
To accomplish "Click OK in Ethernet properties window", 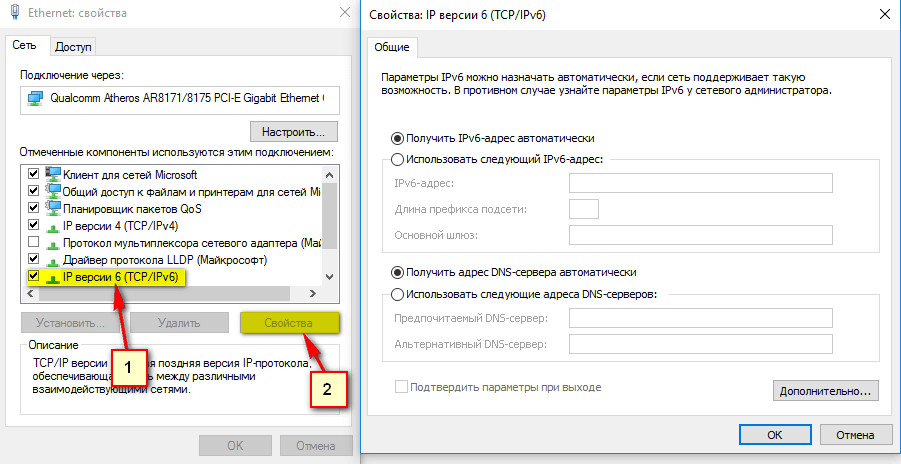I will pyautogui.click(x=235, y=446).
